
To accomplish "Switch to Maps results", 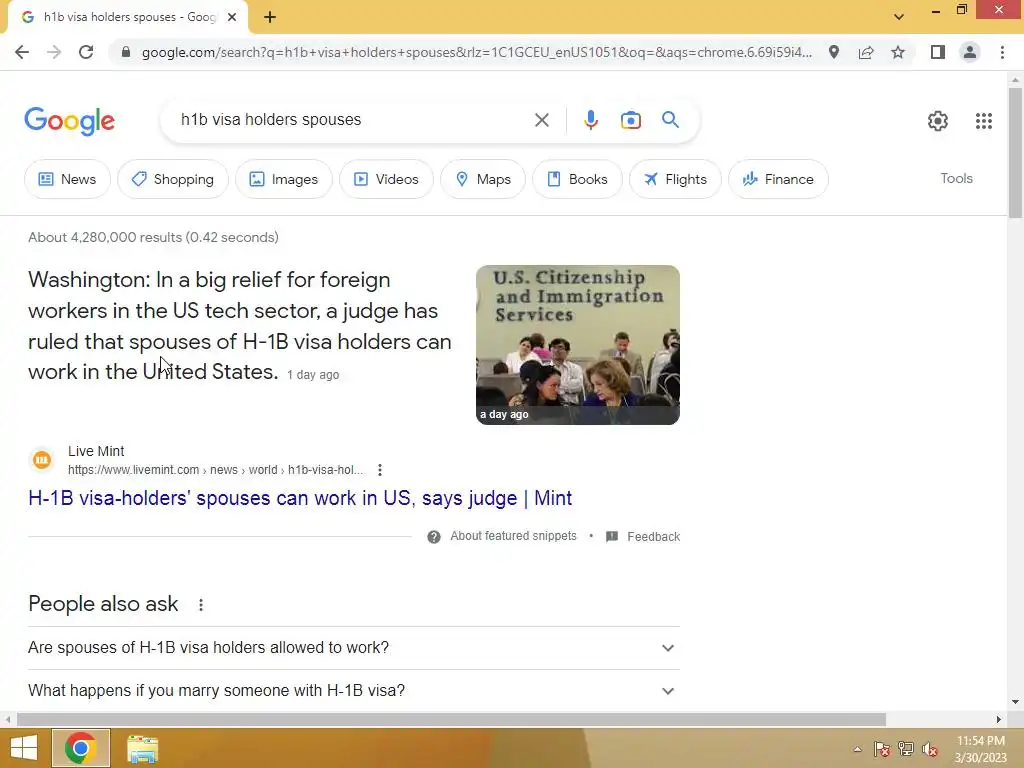I will (483, 179).
